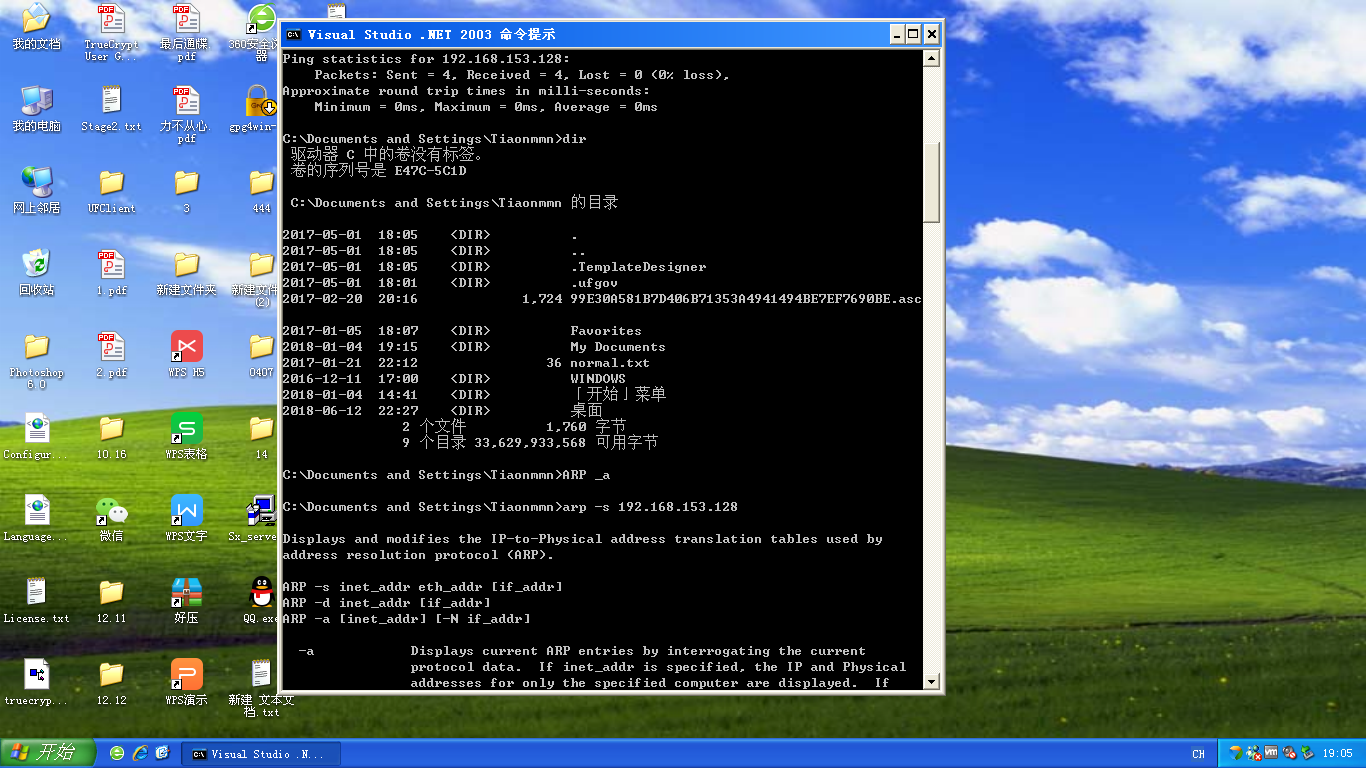
Task: Click the 回收站 recycle bin icon
Action: click(37, 265)
